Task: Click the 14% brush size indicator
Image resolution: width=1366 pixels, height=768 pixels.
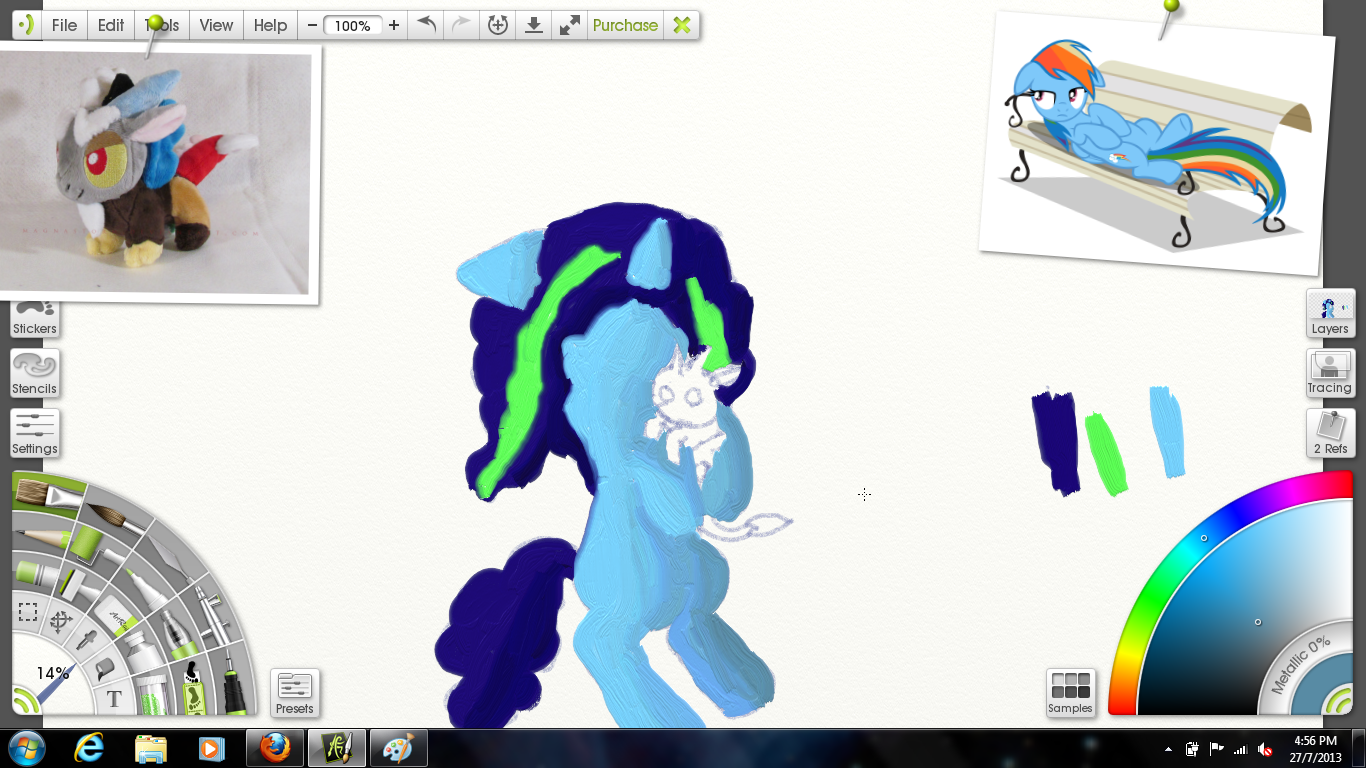Action: 52,673
